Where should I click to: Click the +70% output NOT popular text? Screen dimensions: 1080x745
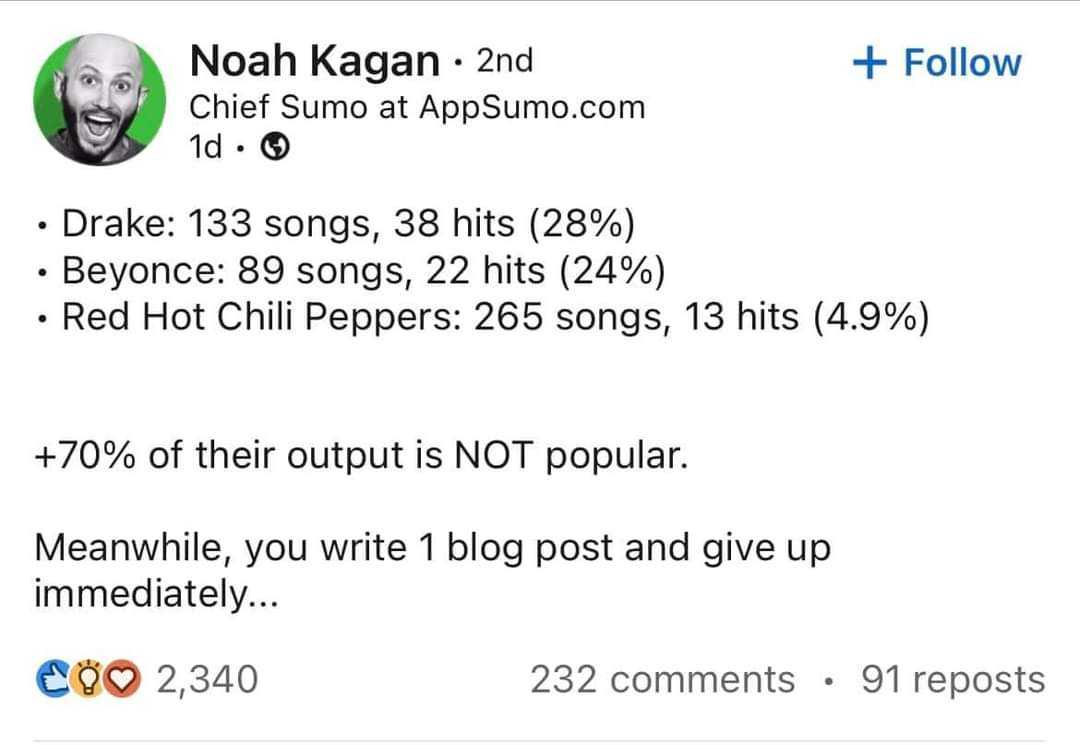[361, 457]
